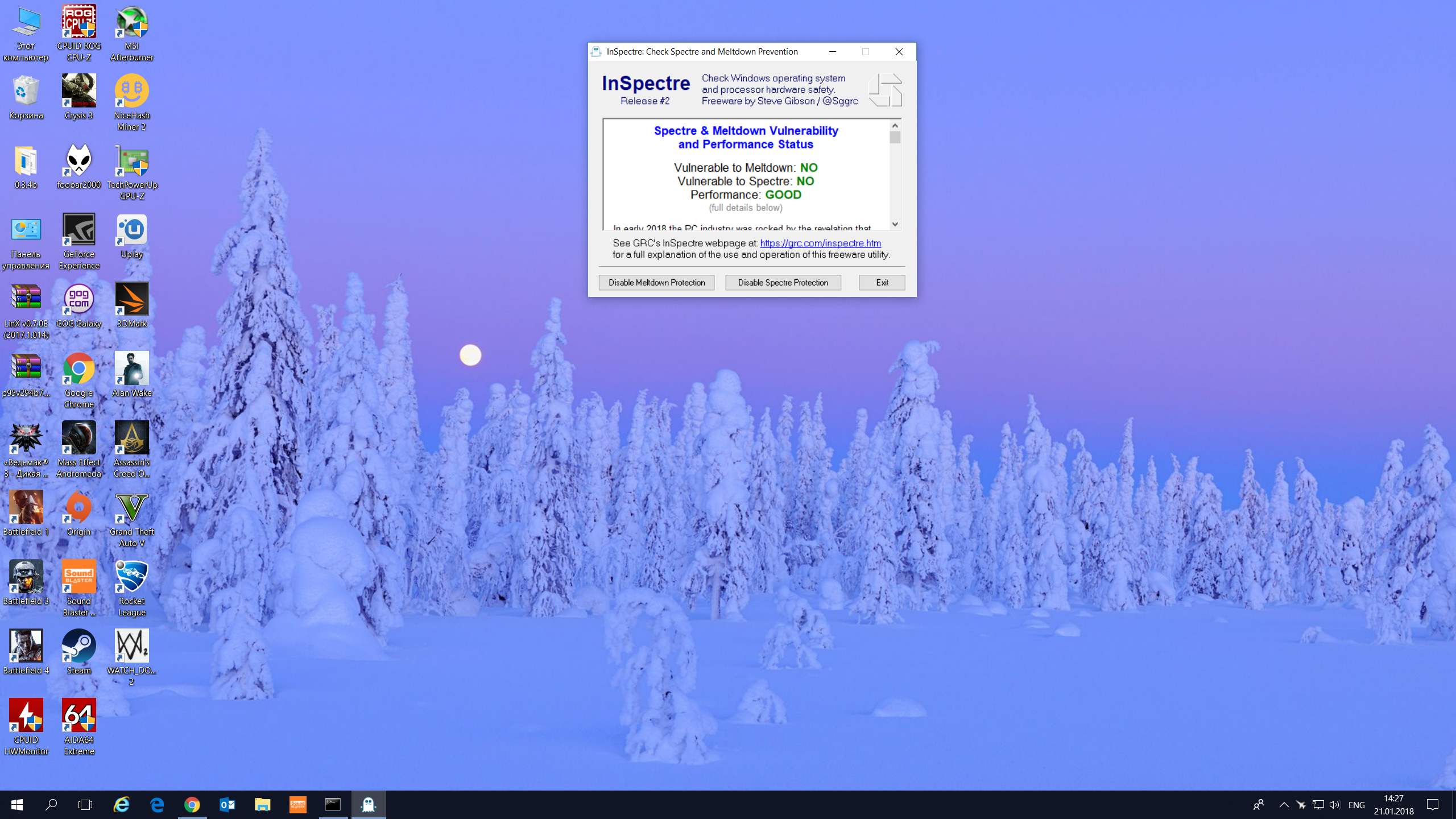Screen dimensions: 1456x819
Task: Open InSpectre title bar system menu icon
Action: (596, 52)
